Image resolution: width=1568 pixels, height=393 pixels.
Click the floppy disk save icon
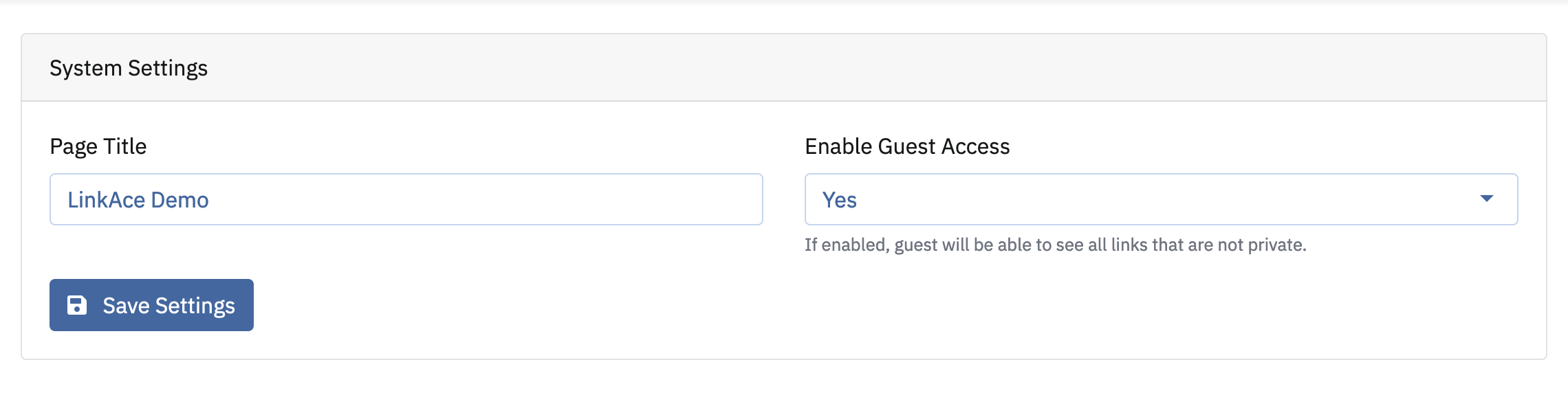tap(77, 305)
